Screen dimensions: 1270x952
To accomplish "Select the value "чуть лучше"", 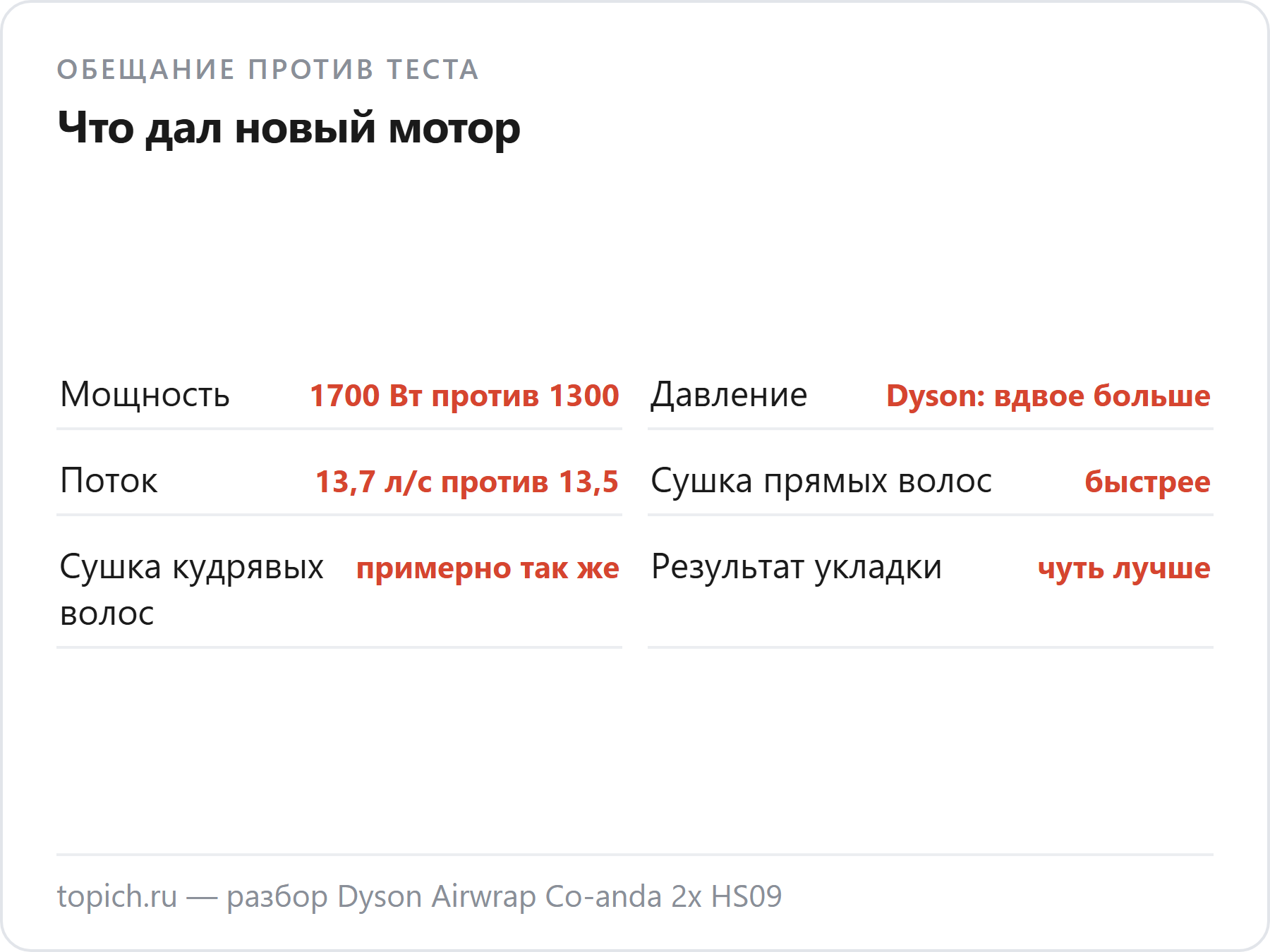I will tap(1124, 568).
